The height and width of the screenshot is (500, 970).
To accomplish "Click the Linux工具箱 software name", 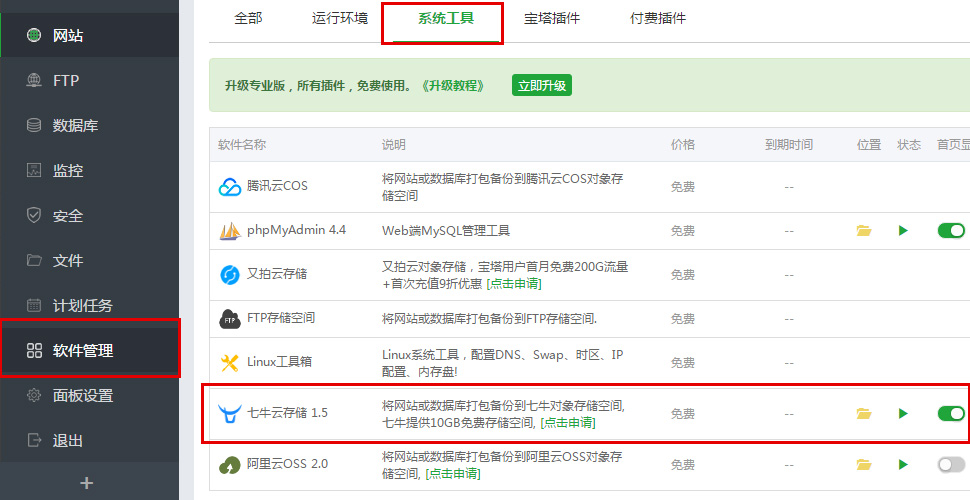I will pyautogui.click(x=279, y=361).
